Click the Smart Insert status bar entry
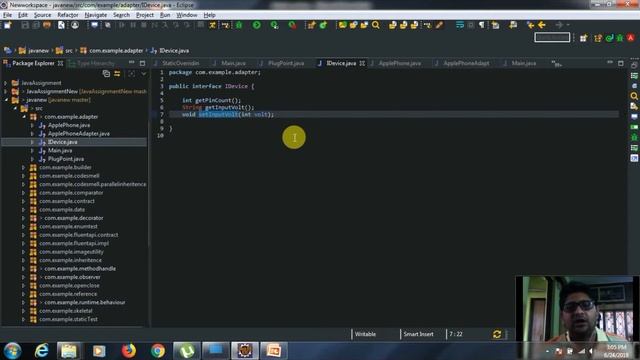The width and height of the screenshot is (640, 360). tap(418, 334)
